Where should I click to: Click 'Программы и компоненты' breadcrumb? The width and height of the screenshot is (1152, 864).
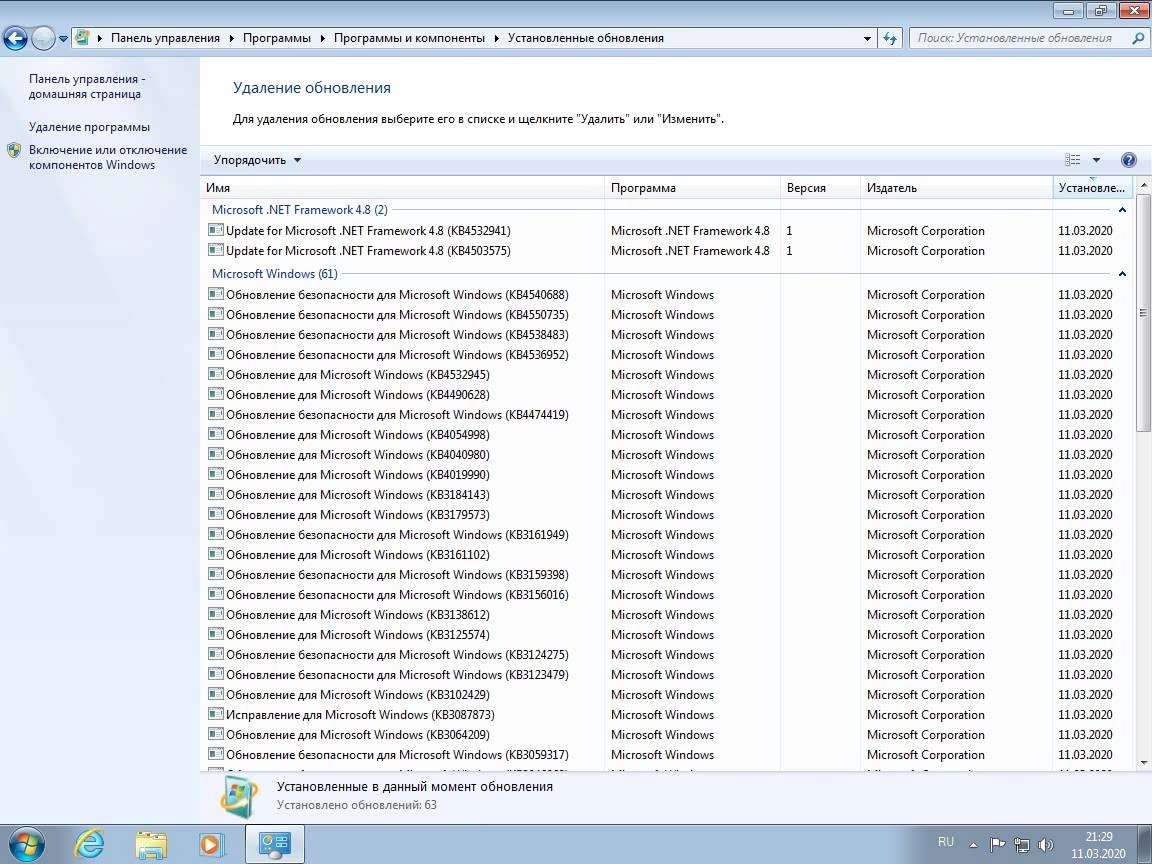click(409, 38)
